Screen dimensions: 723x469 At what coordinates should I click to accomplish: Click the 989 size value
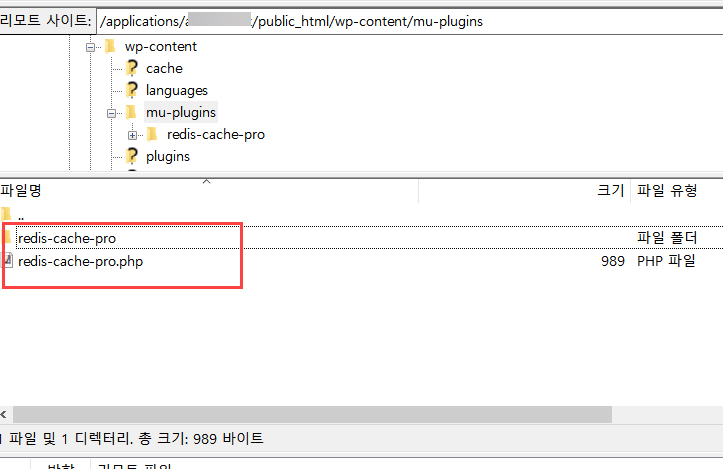612,261
